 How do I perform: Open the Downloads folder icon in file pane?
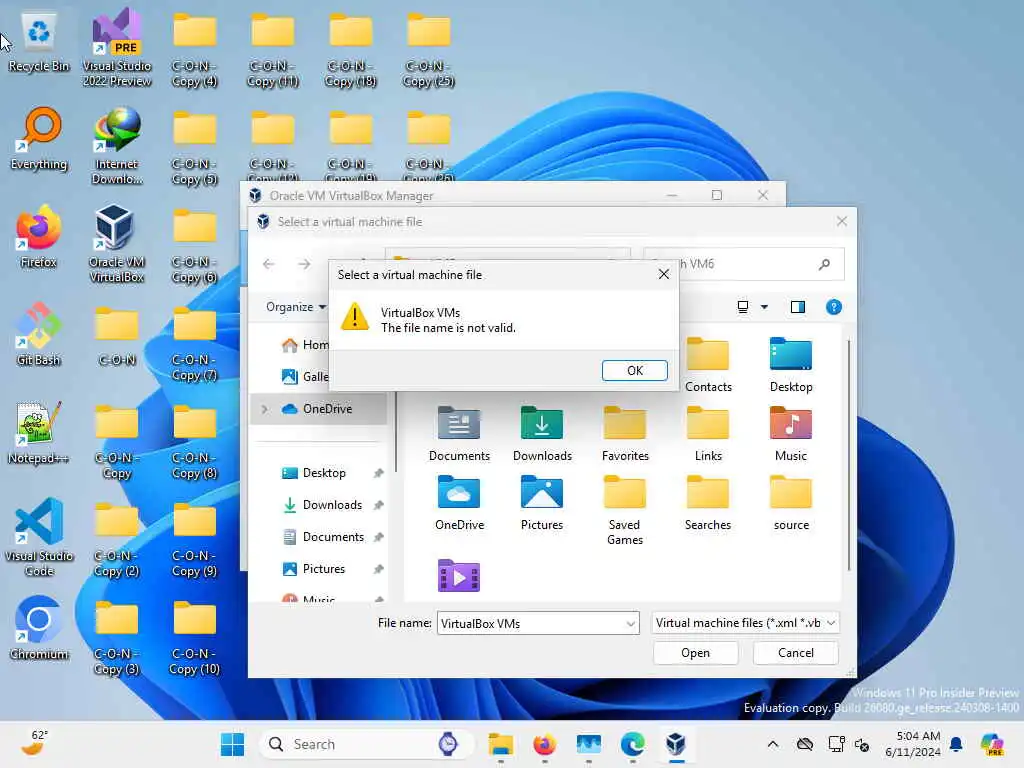coord(542,434)
